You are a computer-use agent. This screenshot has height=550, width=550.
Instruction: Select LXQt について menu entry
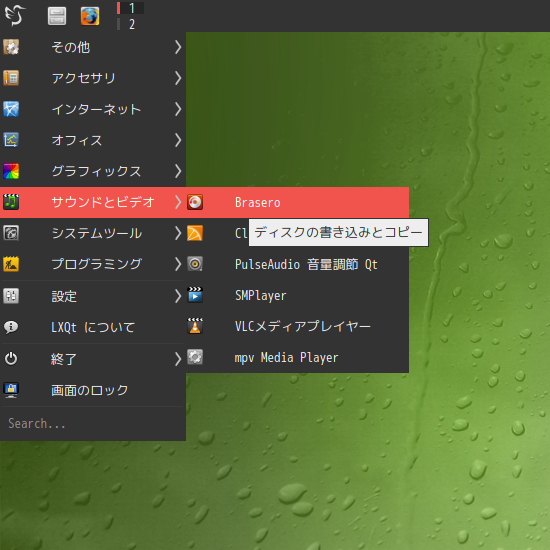coord(93,327)
